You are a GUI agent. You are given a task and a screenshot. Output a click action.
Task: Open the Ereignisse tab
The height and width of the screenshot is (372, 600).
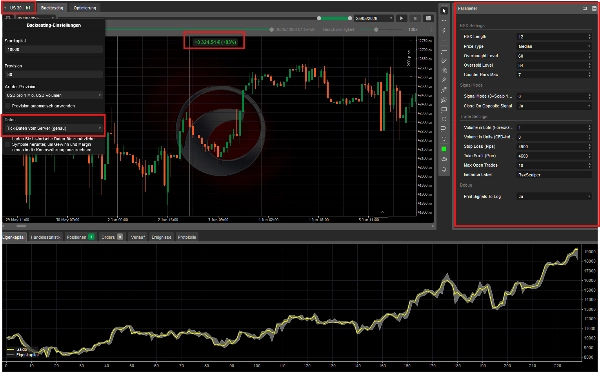(161, 237)
